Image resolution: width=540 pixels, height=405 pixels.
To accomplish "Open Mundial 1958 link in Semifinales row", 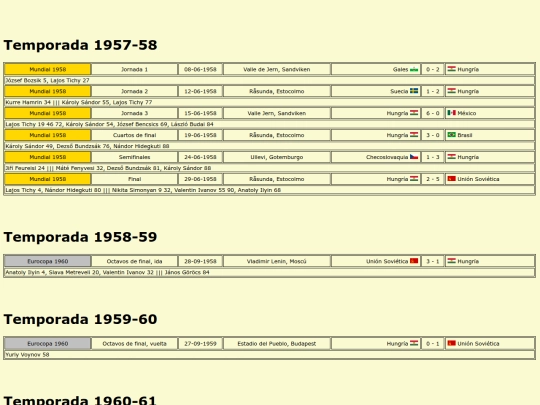I will click(x=48, y=157).
